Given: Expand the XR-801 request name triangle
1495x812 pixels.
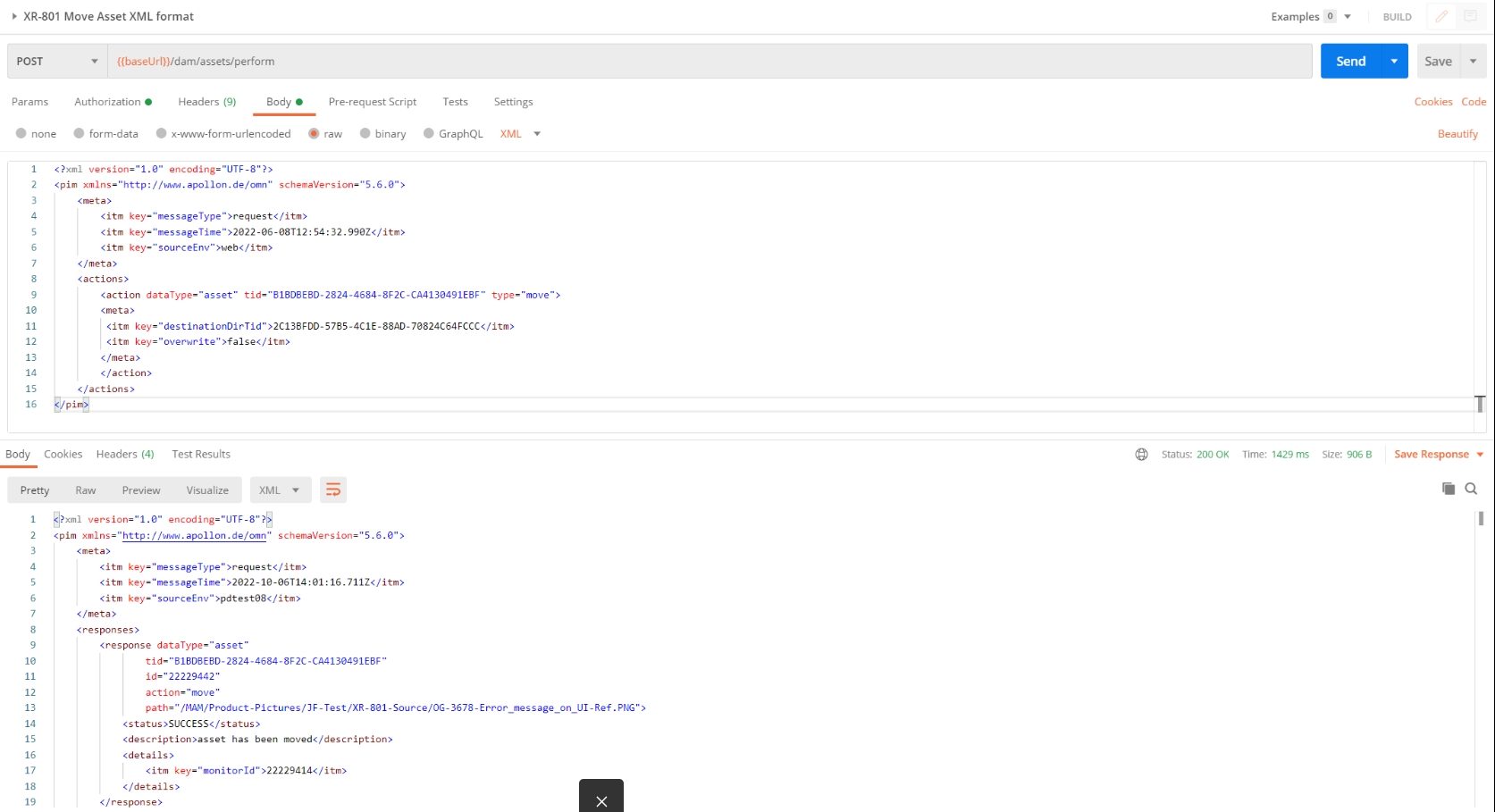Looking at the screenshot, I should 14,16.
